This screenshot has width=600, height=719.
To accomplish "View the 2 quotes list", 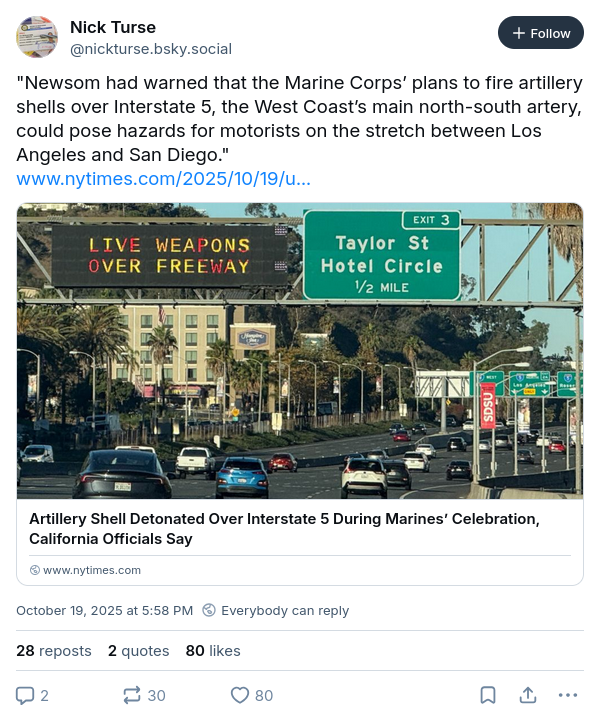I will 138,651.
